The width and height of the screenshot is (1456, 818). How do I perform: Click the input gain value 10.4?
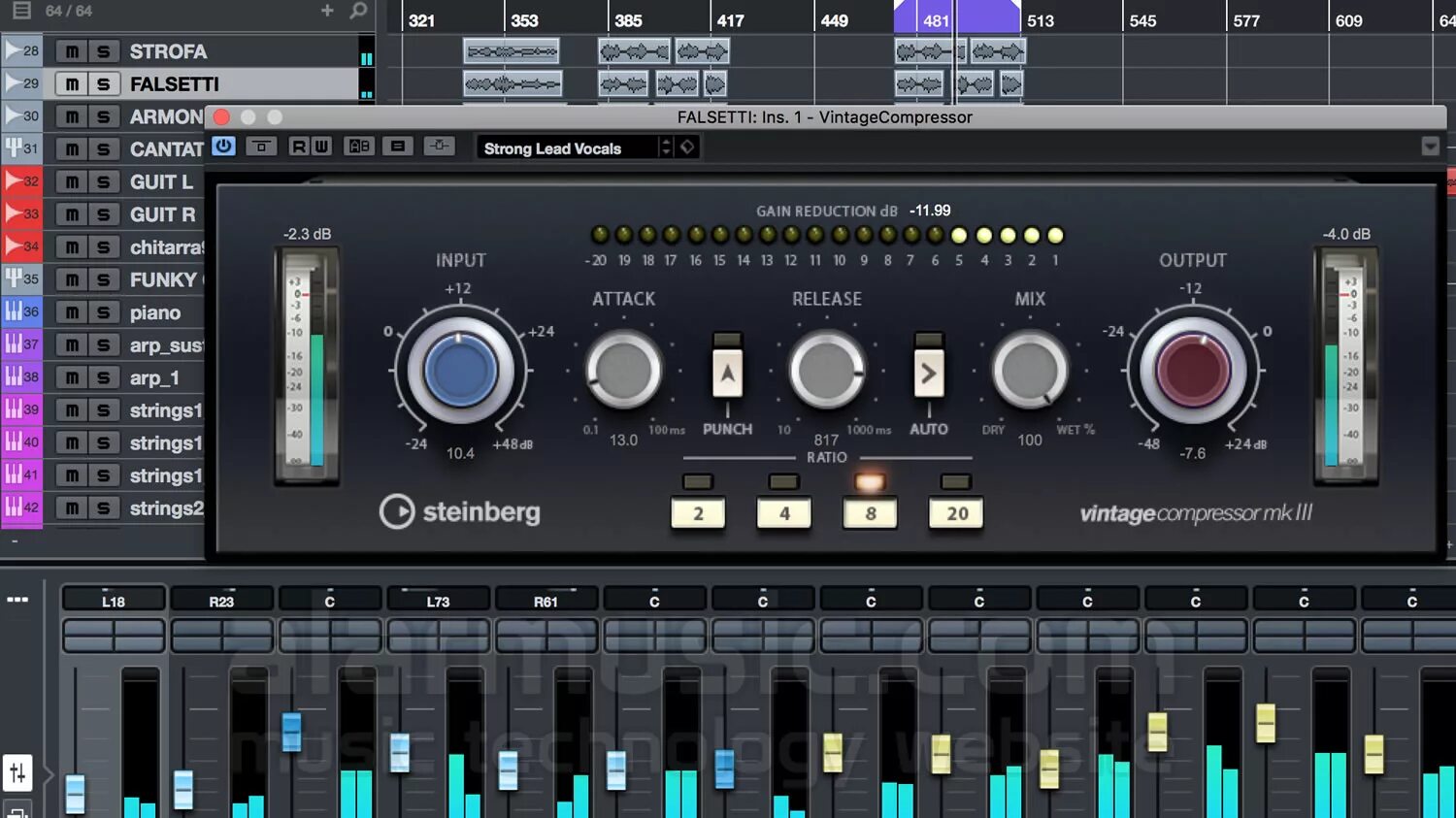[x=460, y=453]
